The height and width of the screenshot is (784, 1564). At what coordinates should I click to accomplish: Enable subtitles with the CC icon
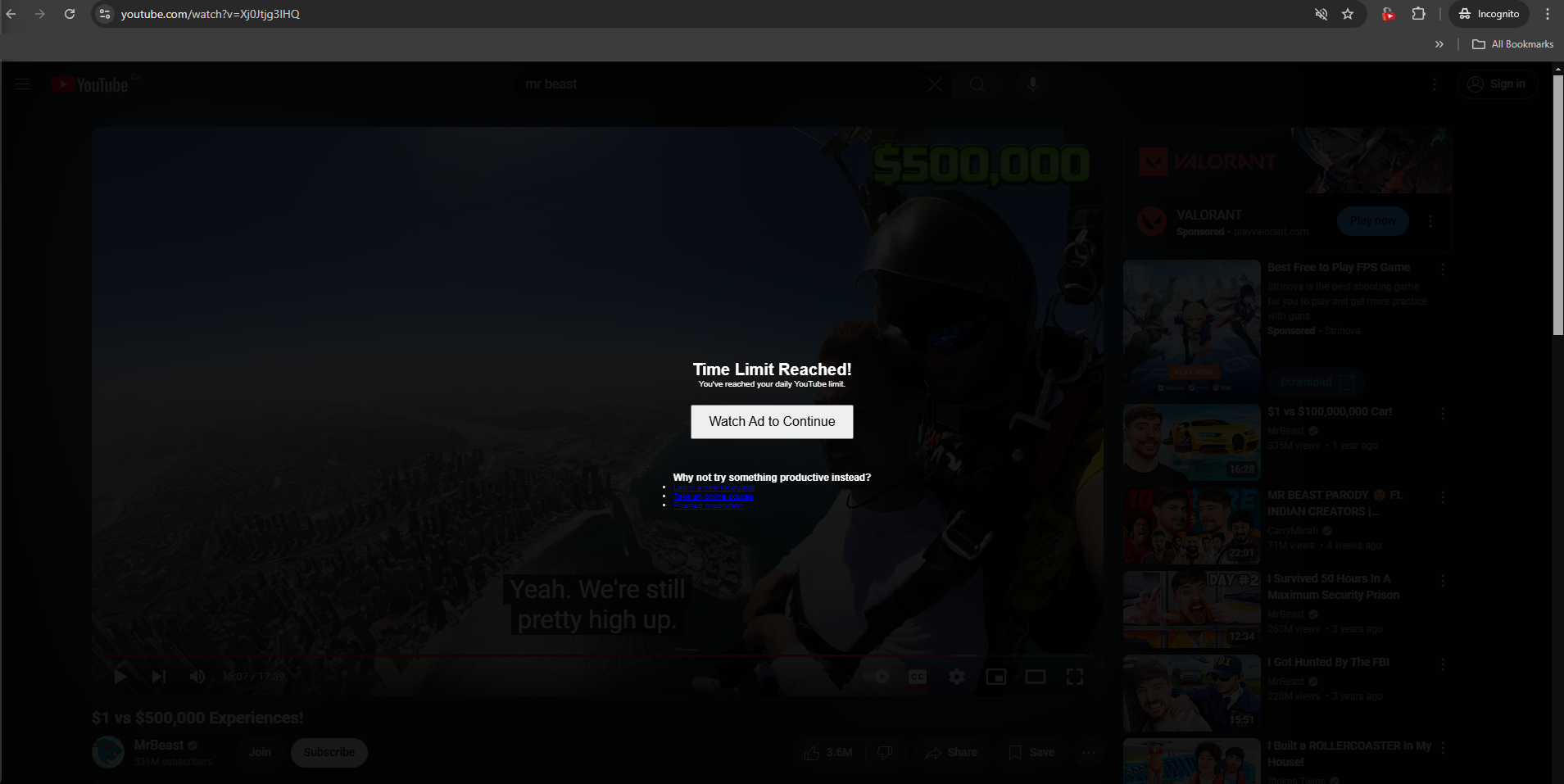(918, 676)
